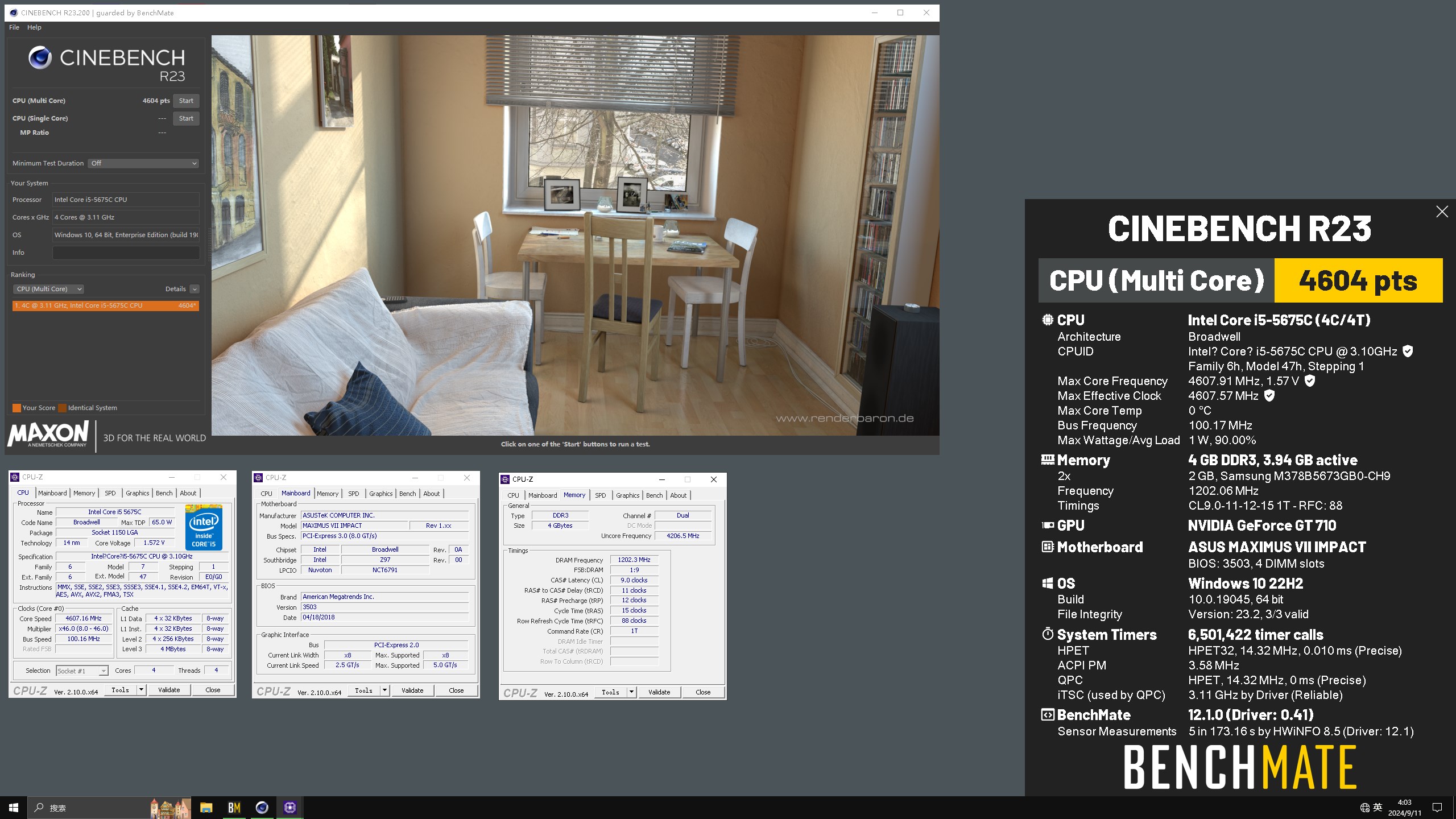Open the File menu in Cinebench
The image size is (1456, 819).
click(x=14, y=27)
